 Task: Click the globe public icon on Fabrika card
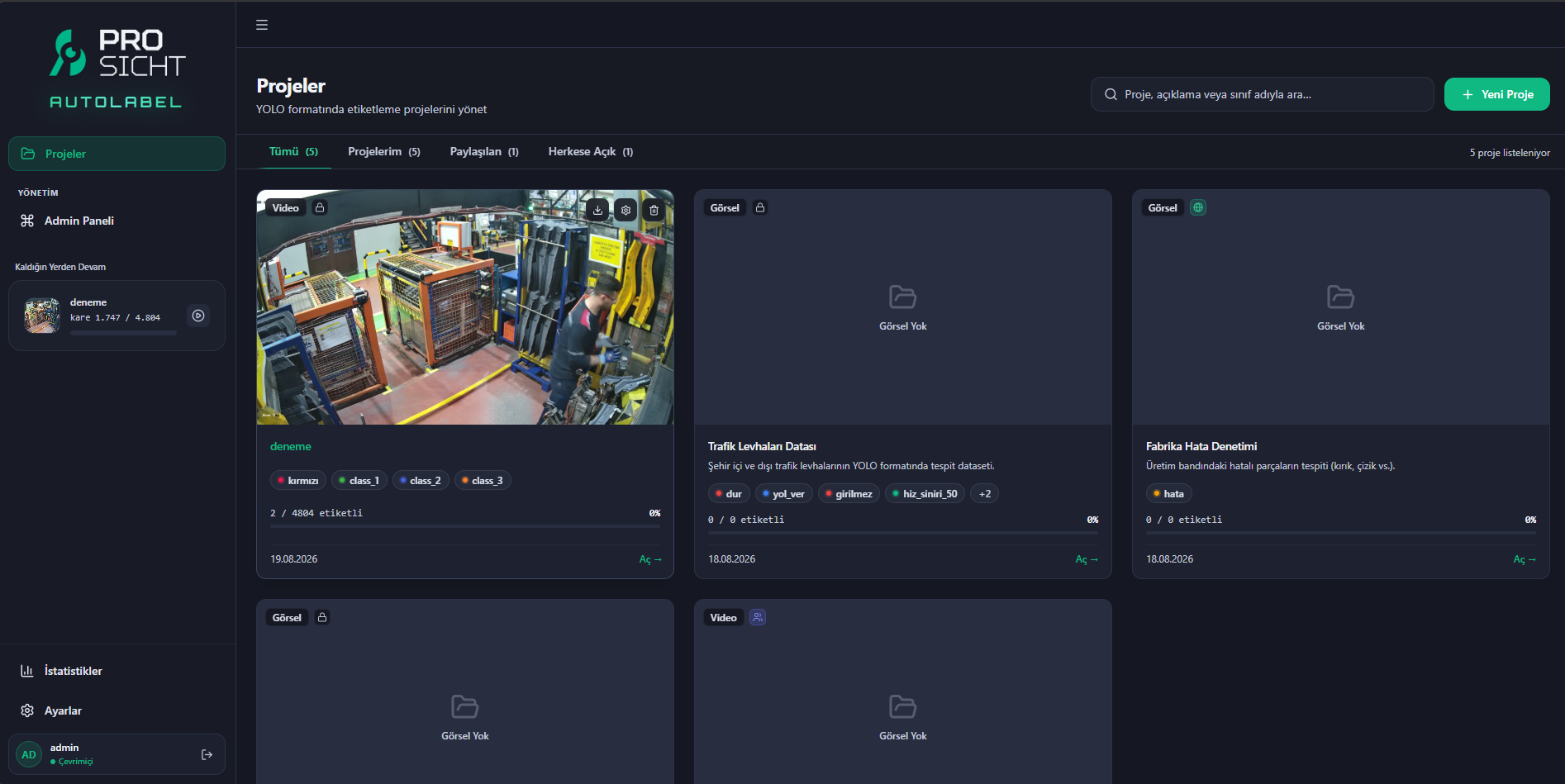coord(1198,207)
